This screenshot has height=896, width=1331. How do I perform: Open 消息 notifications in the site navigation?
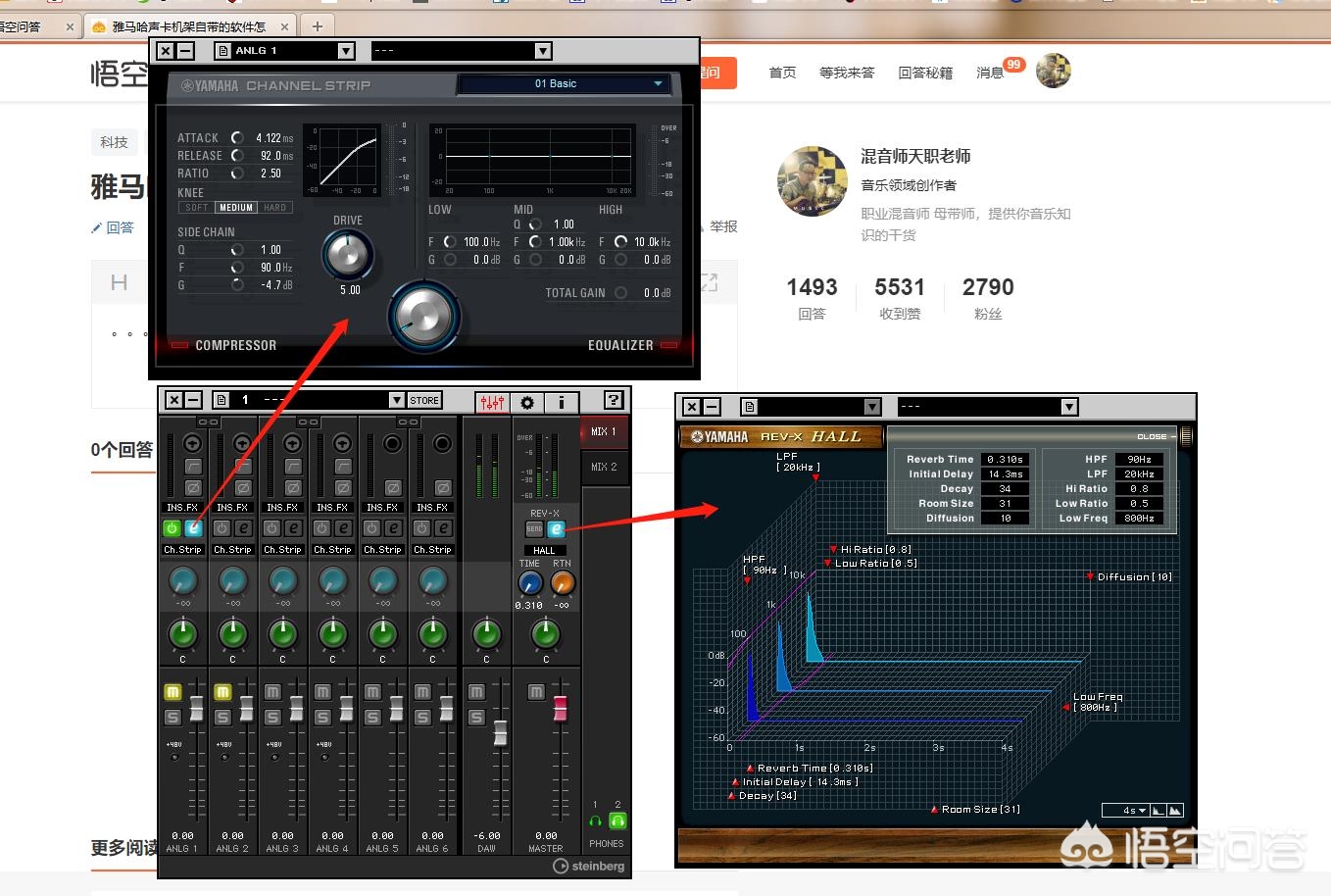point(990,73)
